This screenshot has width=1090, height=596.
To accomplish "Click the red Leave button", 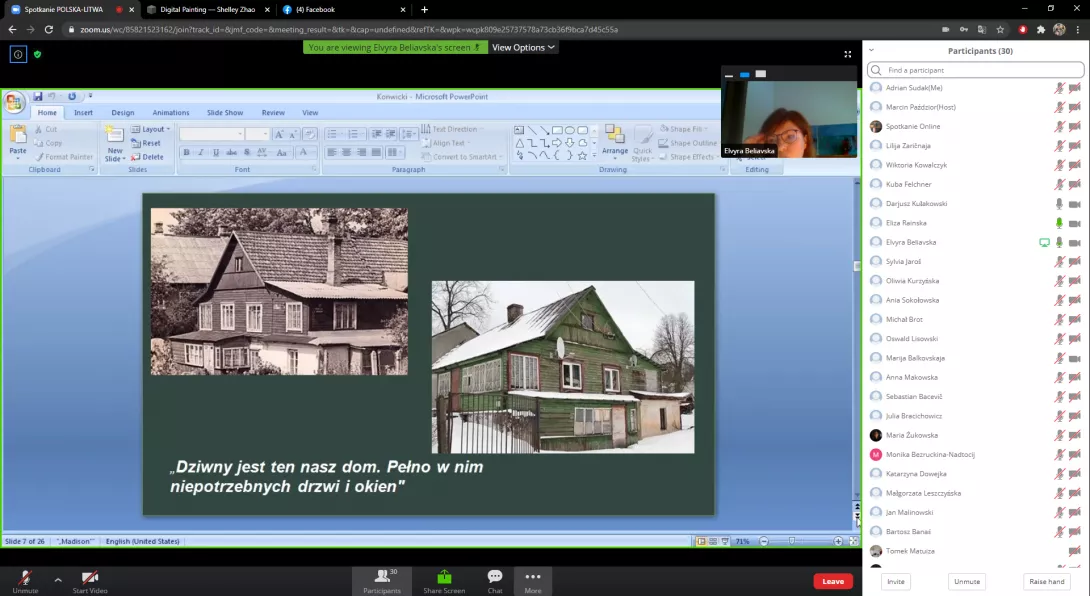I will click(833, 581).
